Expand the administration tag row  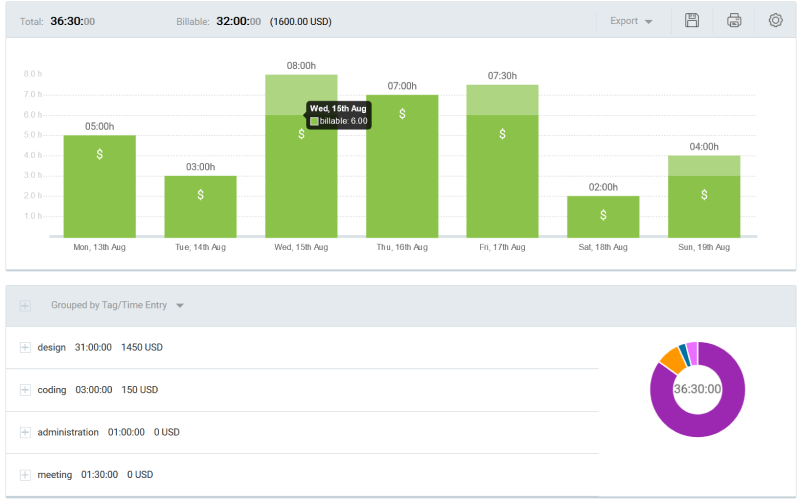tap(25, 432)
